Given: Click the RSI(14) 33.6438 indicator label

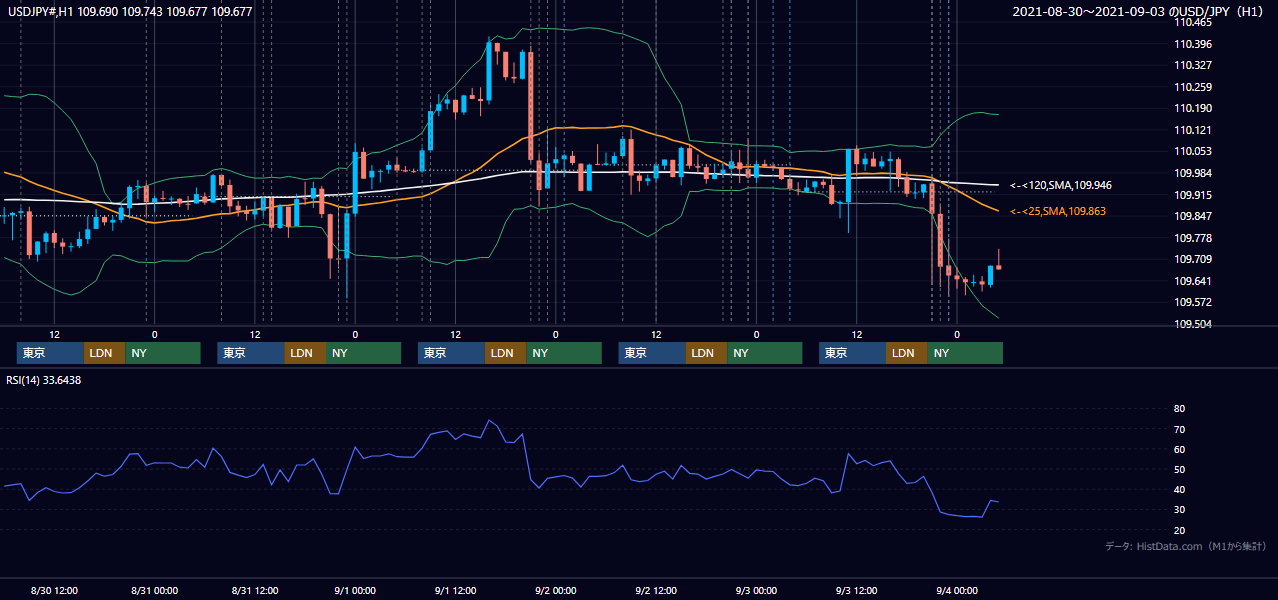Looking at the screenshot, I should point(44,380).
